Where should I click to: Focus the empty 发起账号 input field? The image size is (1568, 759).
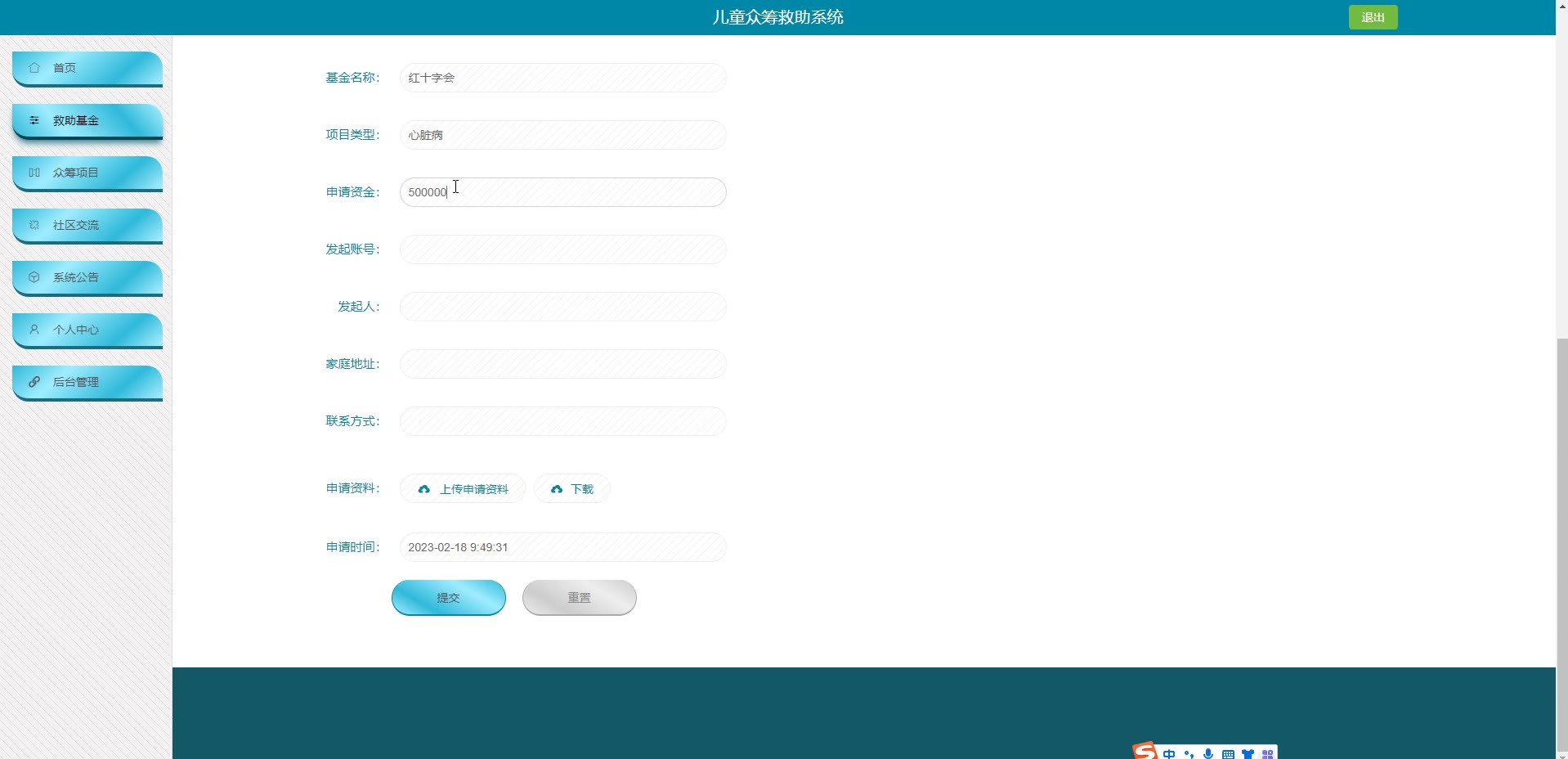click(x=563, y=249)
